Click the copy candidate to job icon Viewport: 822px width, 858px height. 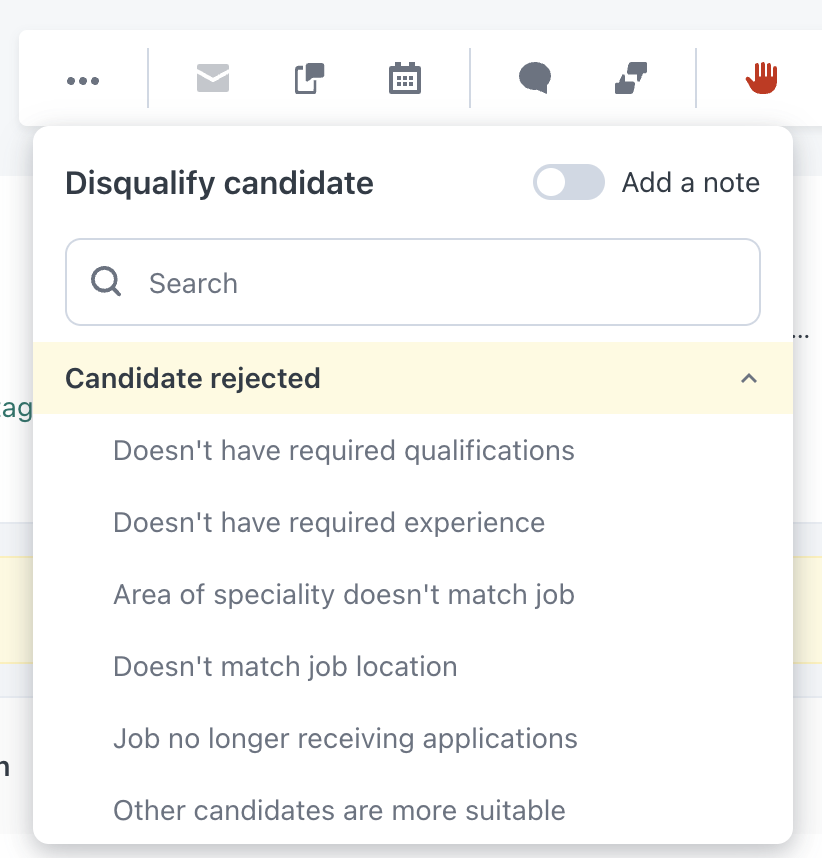pos(310,78)
